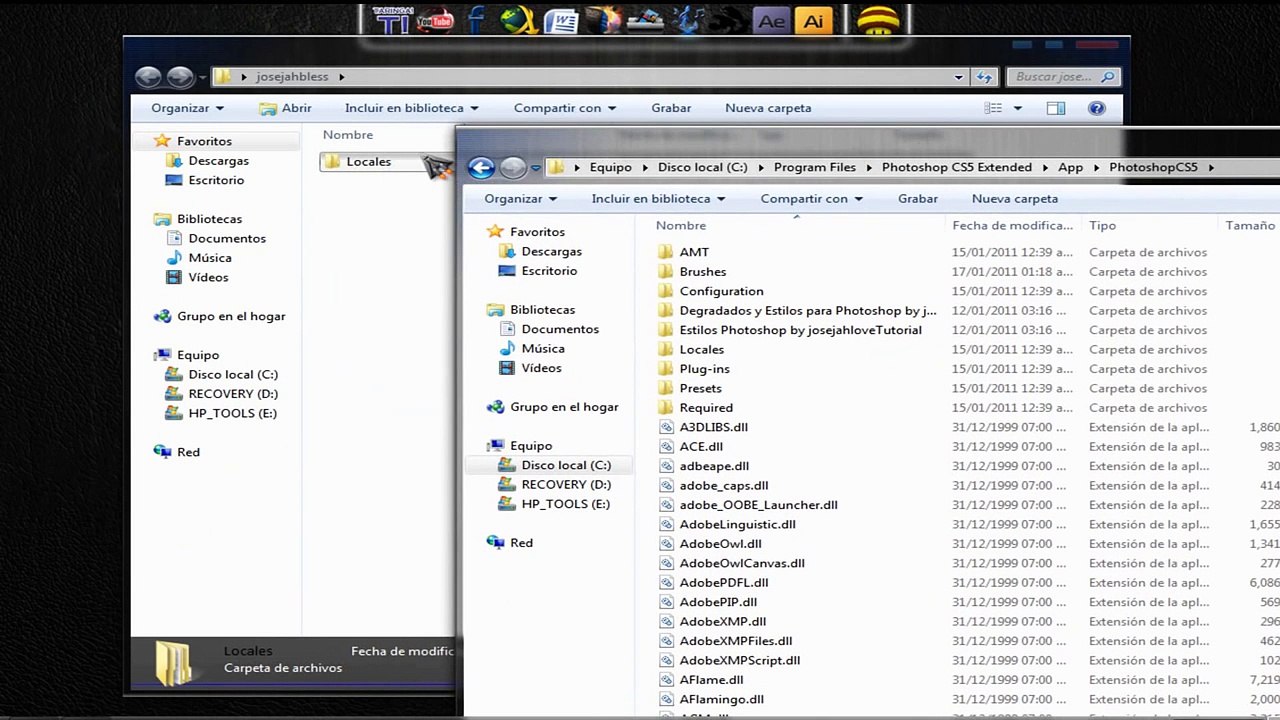Select the Plug-ins folder in the file list
1280x720 pixels.
(704, 369)
